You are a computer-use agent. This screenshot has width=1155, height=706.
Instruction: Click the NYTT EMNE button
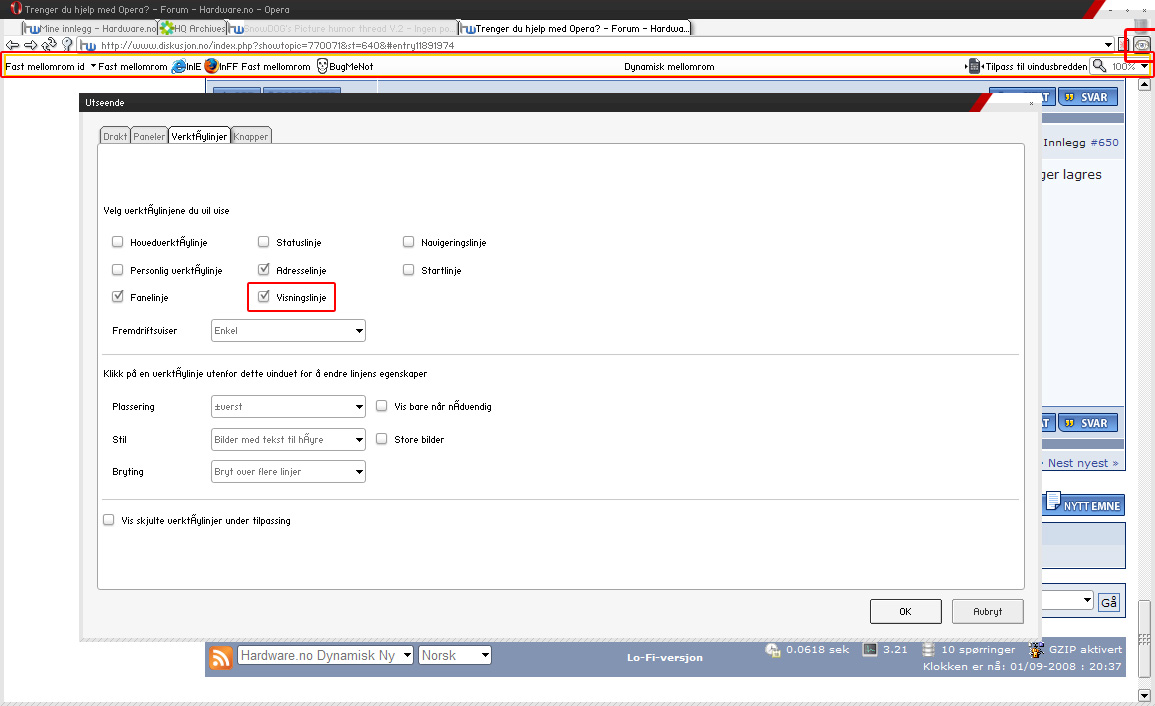point(1084,505)
